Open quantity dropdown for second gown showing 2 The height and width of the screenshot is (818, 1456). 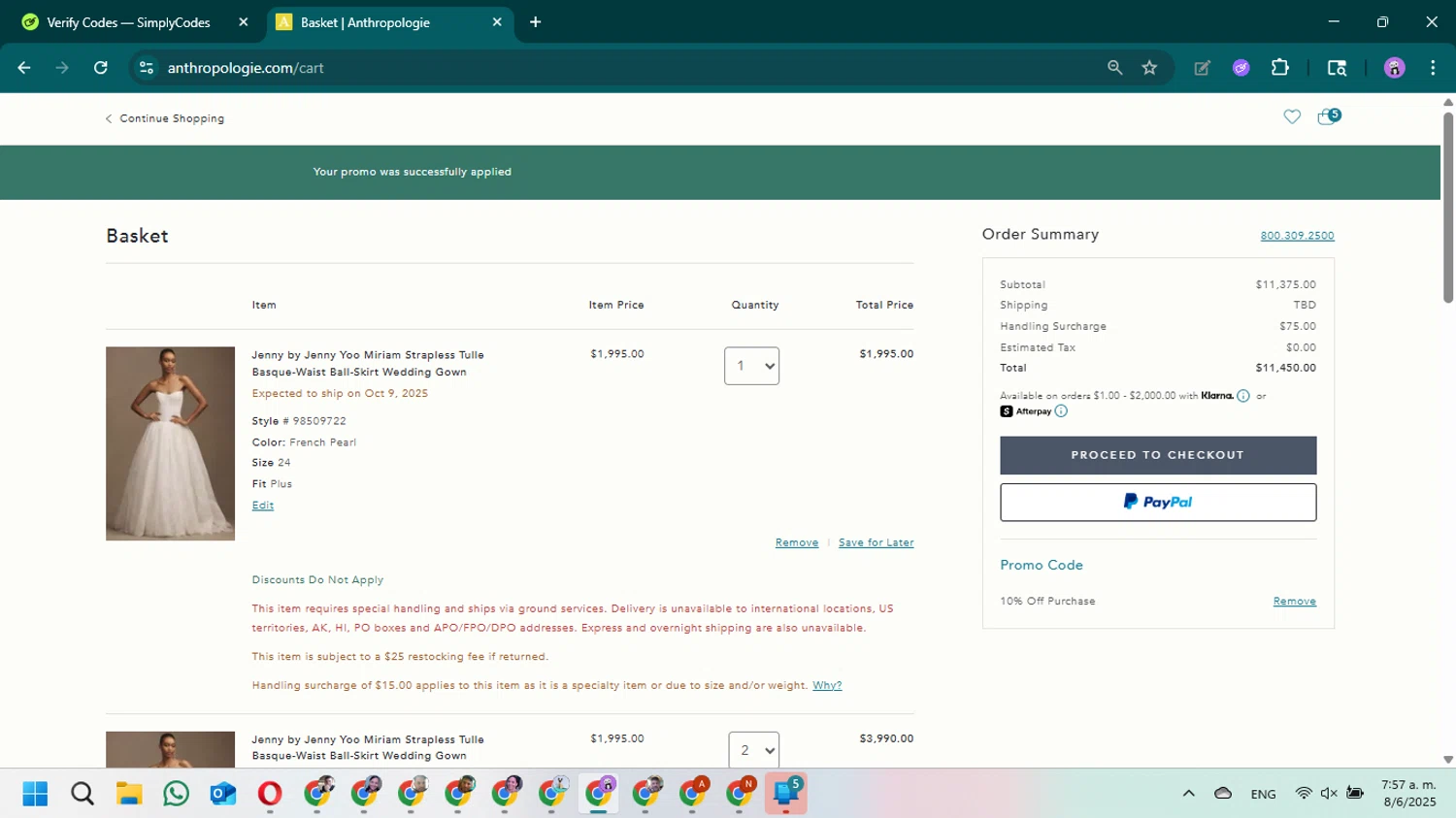coord(753,750)
